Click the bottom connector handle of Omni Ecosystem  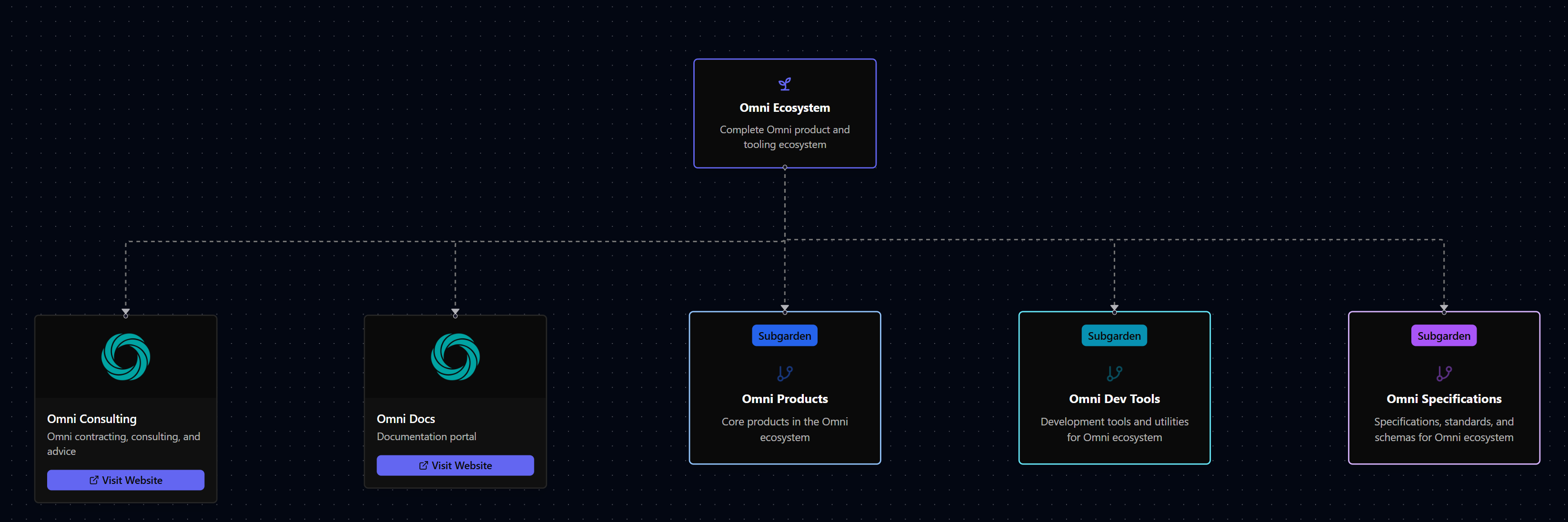[785, 167]
